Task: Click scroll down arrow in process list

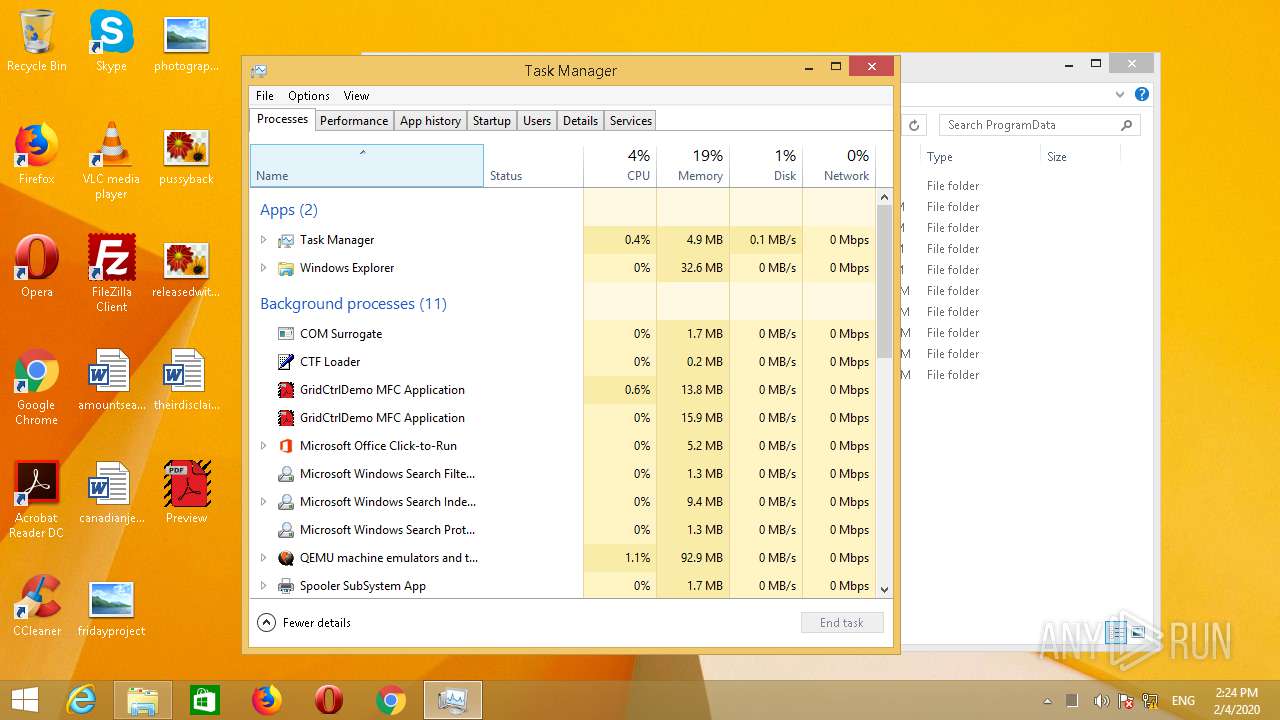Action: pos(884,590)
